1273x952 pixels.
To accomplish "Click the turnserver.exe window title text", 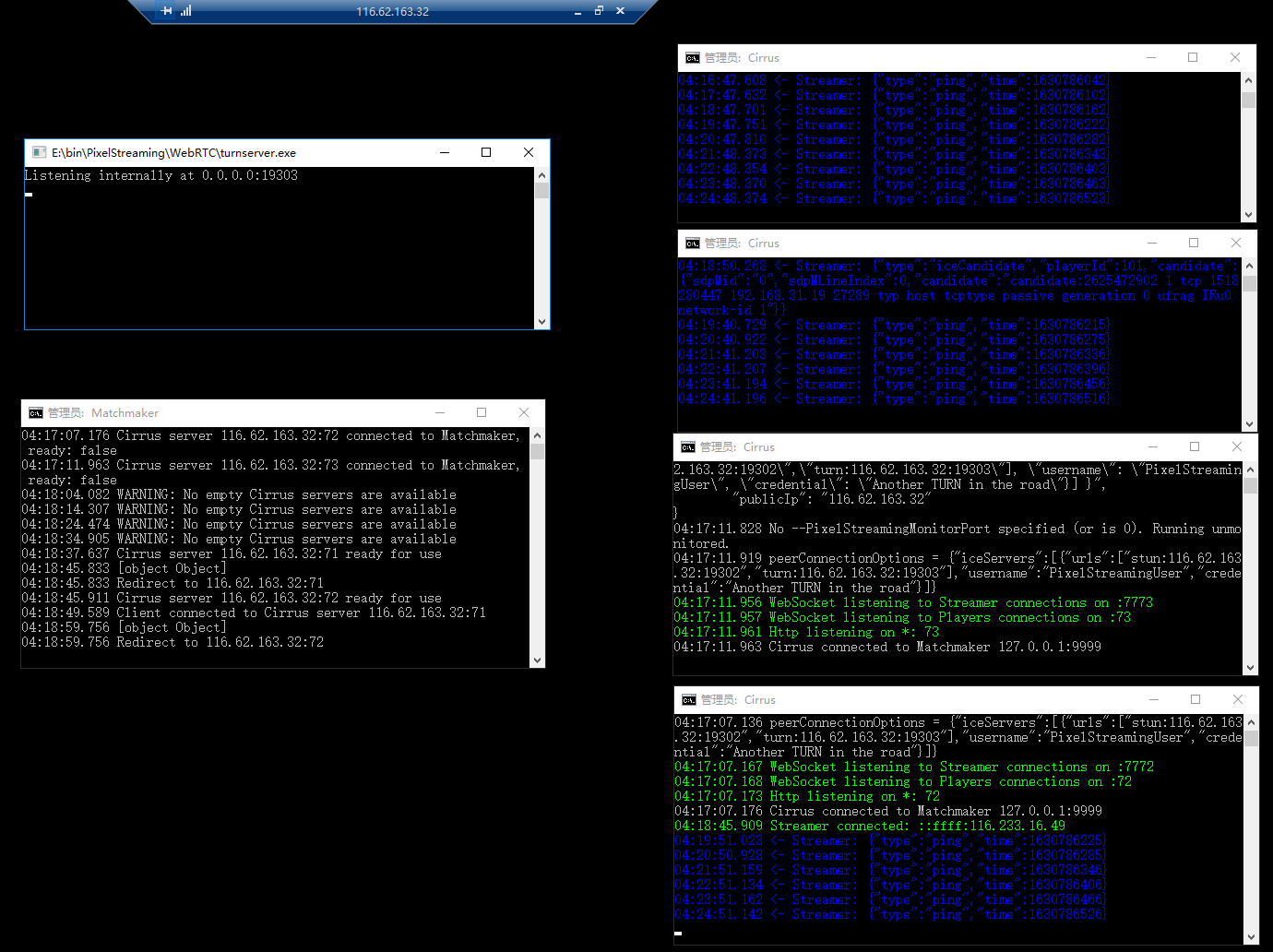I will point(173,152).
